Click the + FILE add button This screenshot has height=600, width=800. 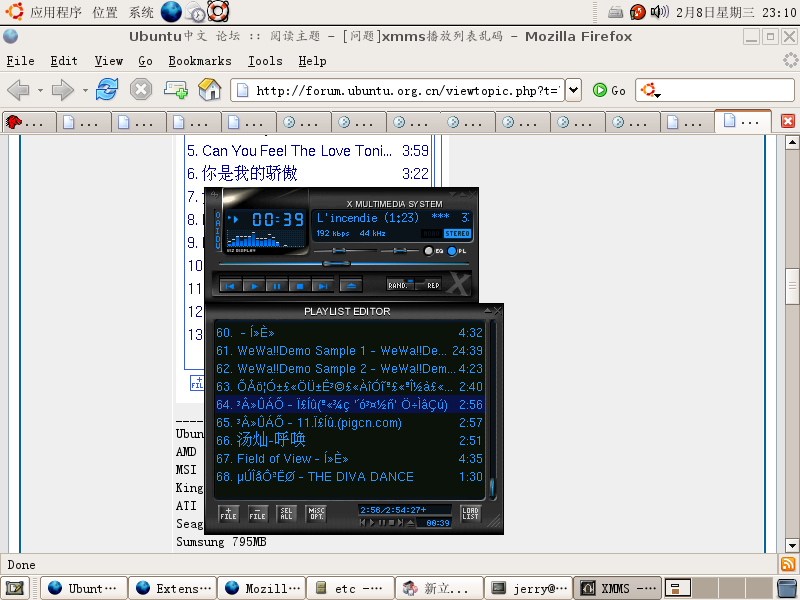click(x=229, y=513)
